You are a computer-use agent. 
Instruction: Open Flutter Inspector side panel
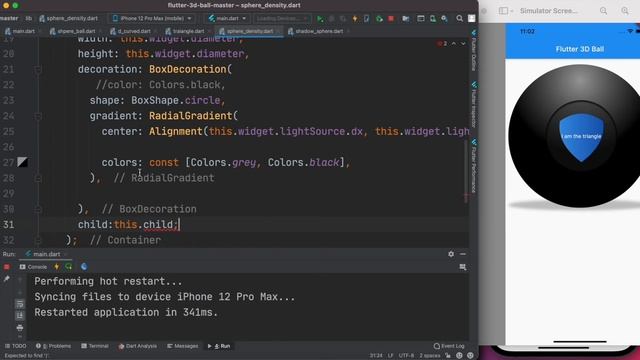(x=473, y=104)
